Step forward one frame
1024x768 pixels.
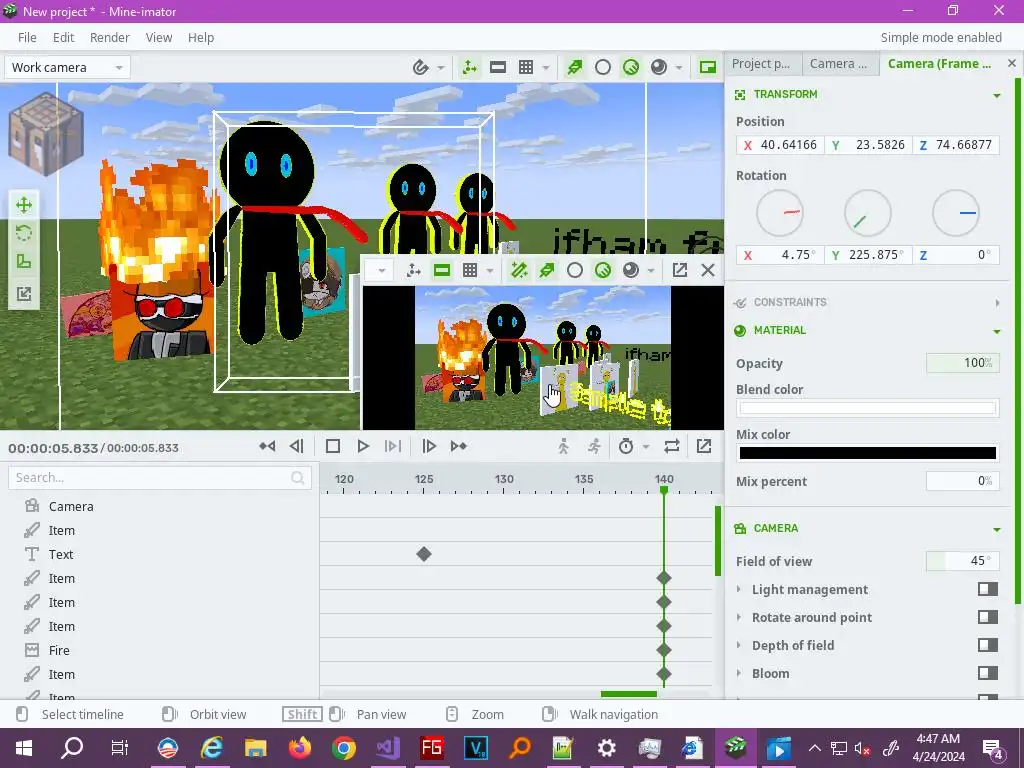pos(429,446)
